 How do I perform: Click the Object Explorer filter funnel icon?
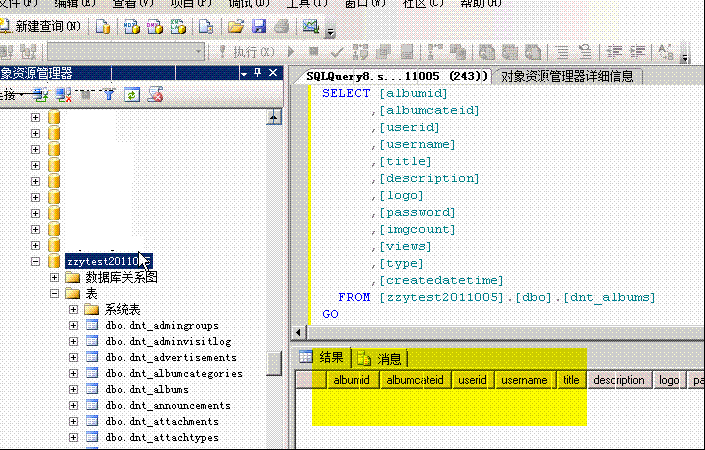click(109, 95)
